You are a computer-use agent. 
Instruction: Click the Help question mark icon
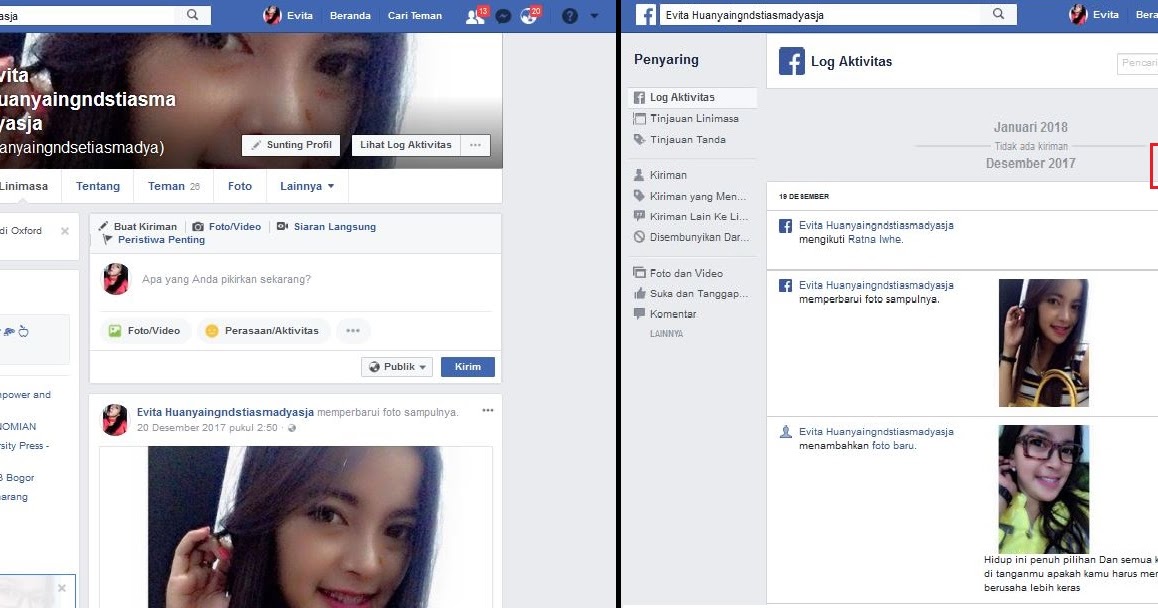(x=568, y=15)
